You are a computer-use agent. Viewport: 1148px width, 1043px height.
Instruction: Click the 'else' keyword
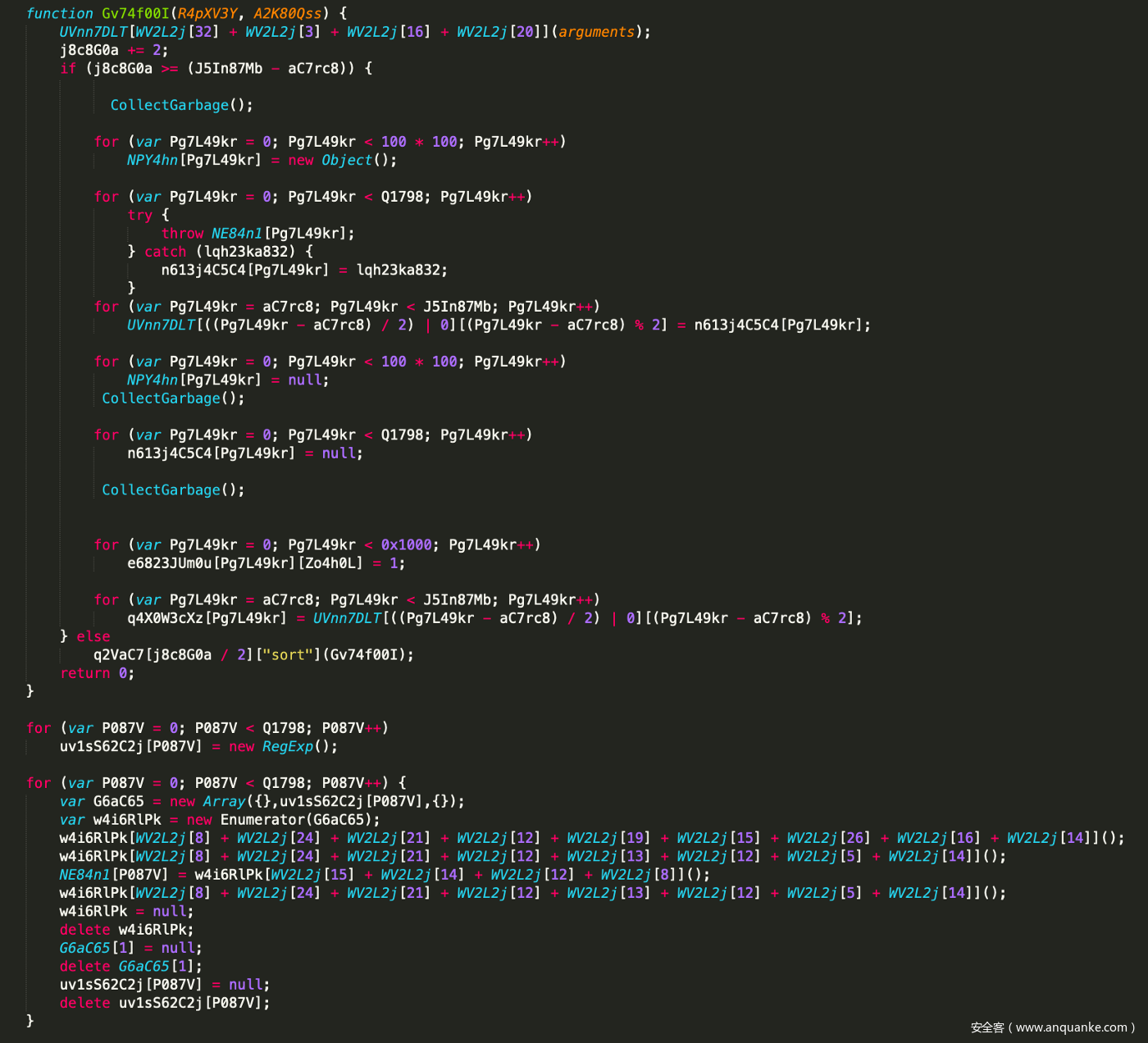(x=93, y=636)
